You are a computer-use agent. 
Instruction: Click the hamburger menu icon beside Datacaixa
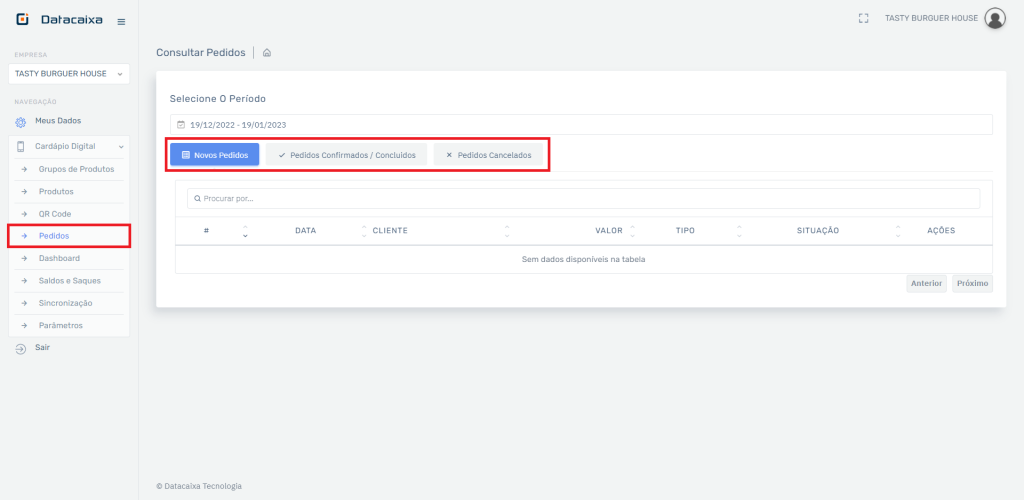click(121, 21)
